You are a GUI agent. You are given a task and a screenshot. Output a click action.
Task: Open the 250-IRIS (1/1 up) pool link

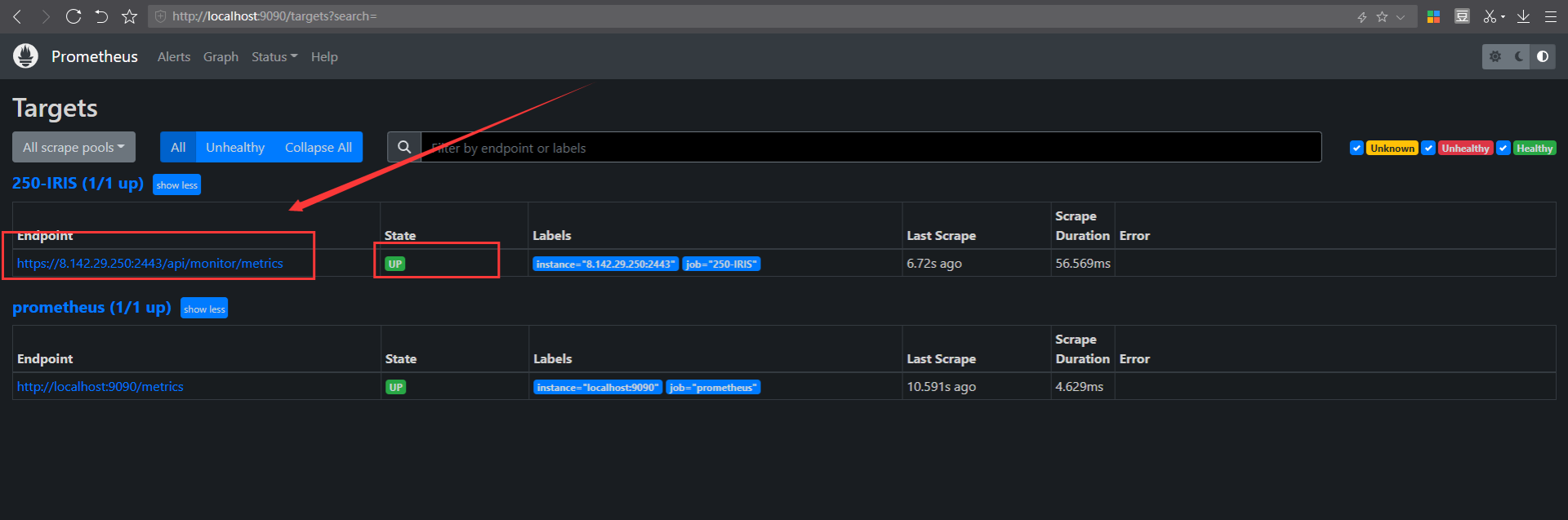(x=78, y=183)
